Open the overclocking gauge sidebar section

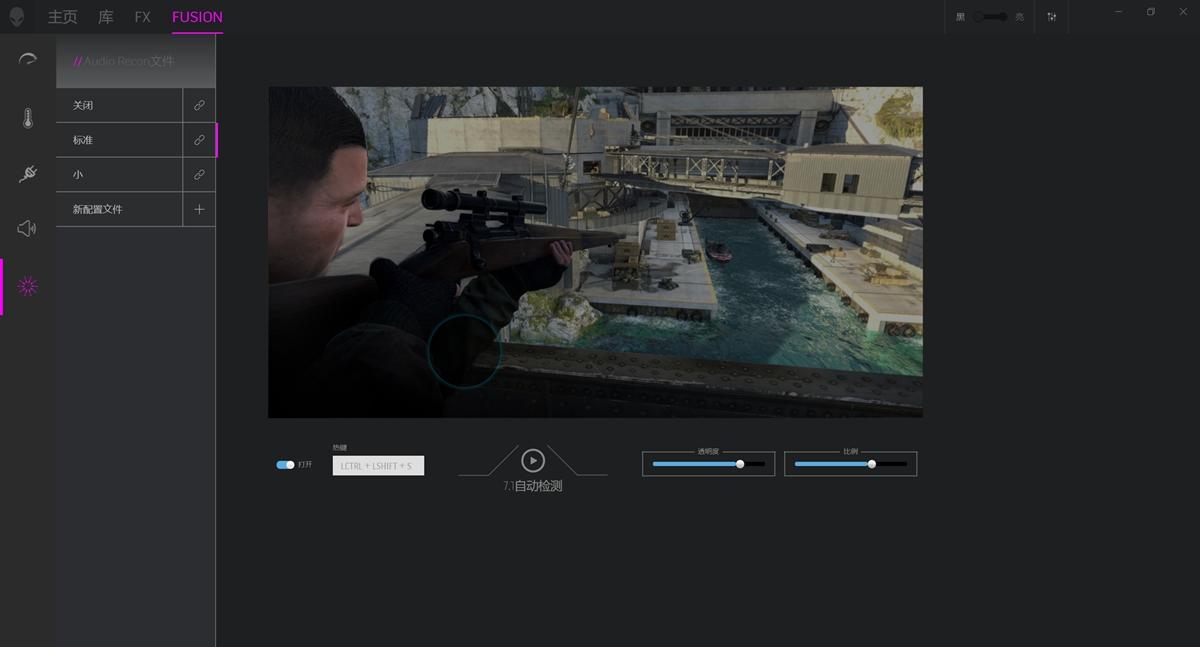click(27, 59)
